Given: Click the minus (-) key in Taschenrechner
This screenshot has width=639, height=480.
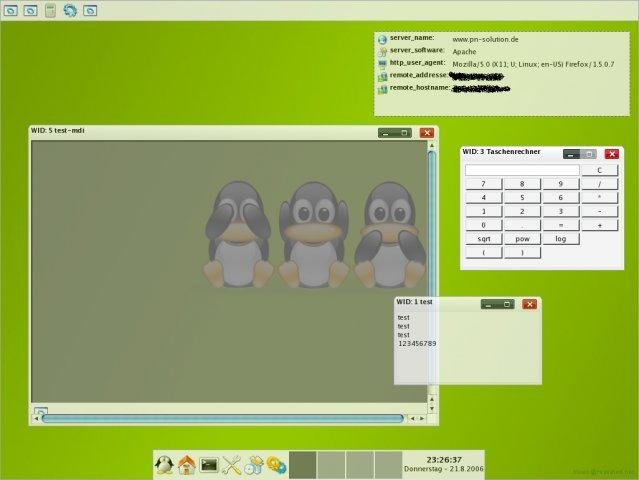Looking at the screenshot, I should (x=599, y=211).
